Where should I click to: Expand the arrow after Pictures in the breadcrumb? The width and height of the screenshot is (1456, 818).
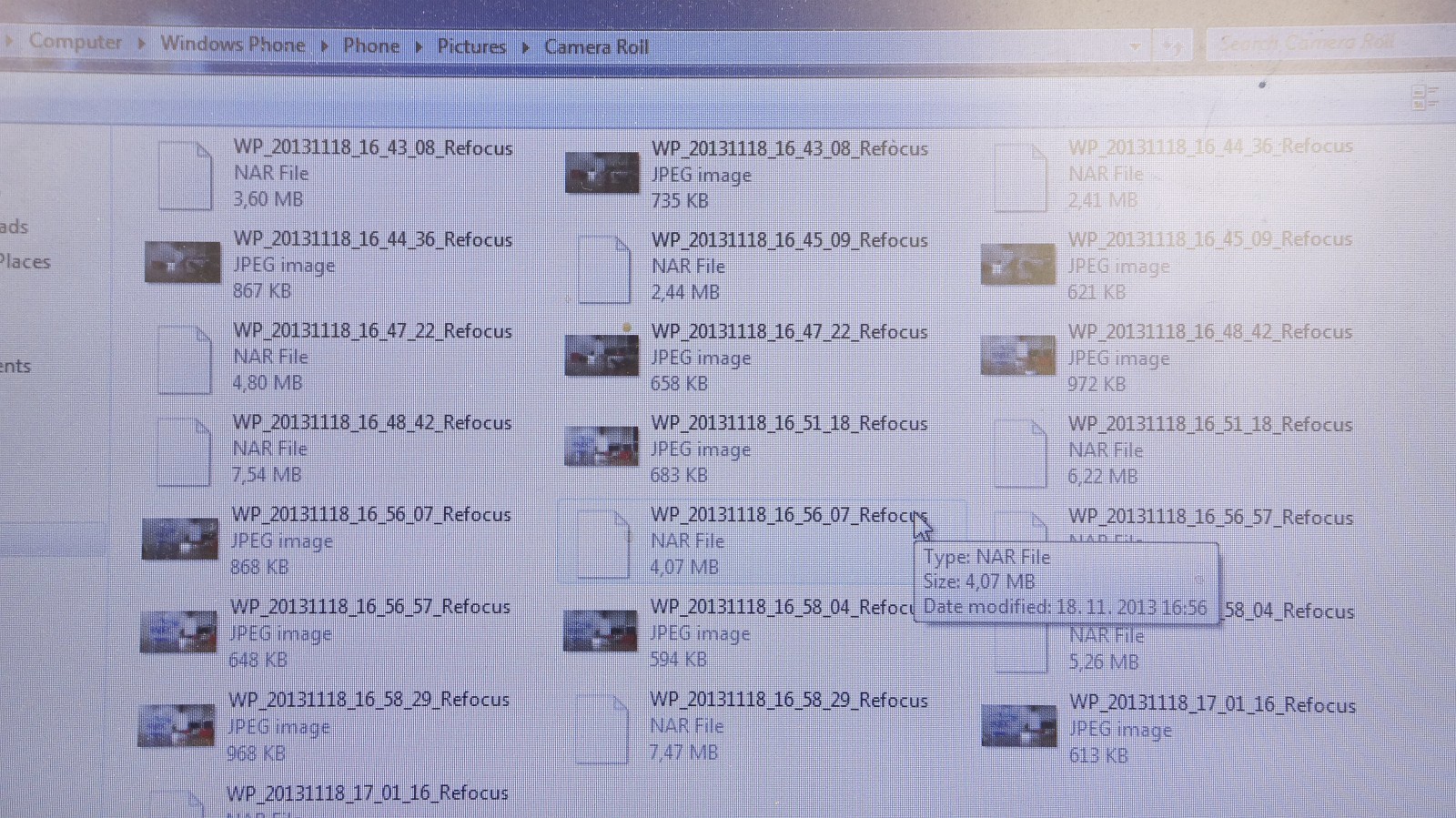click(525, 47)
